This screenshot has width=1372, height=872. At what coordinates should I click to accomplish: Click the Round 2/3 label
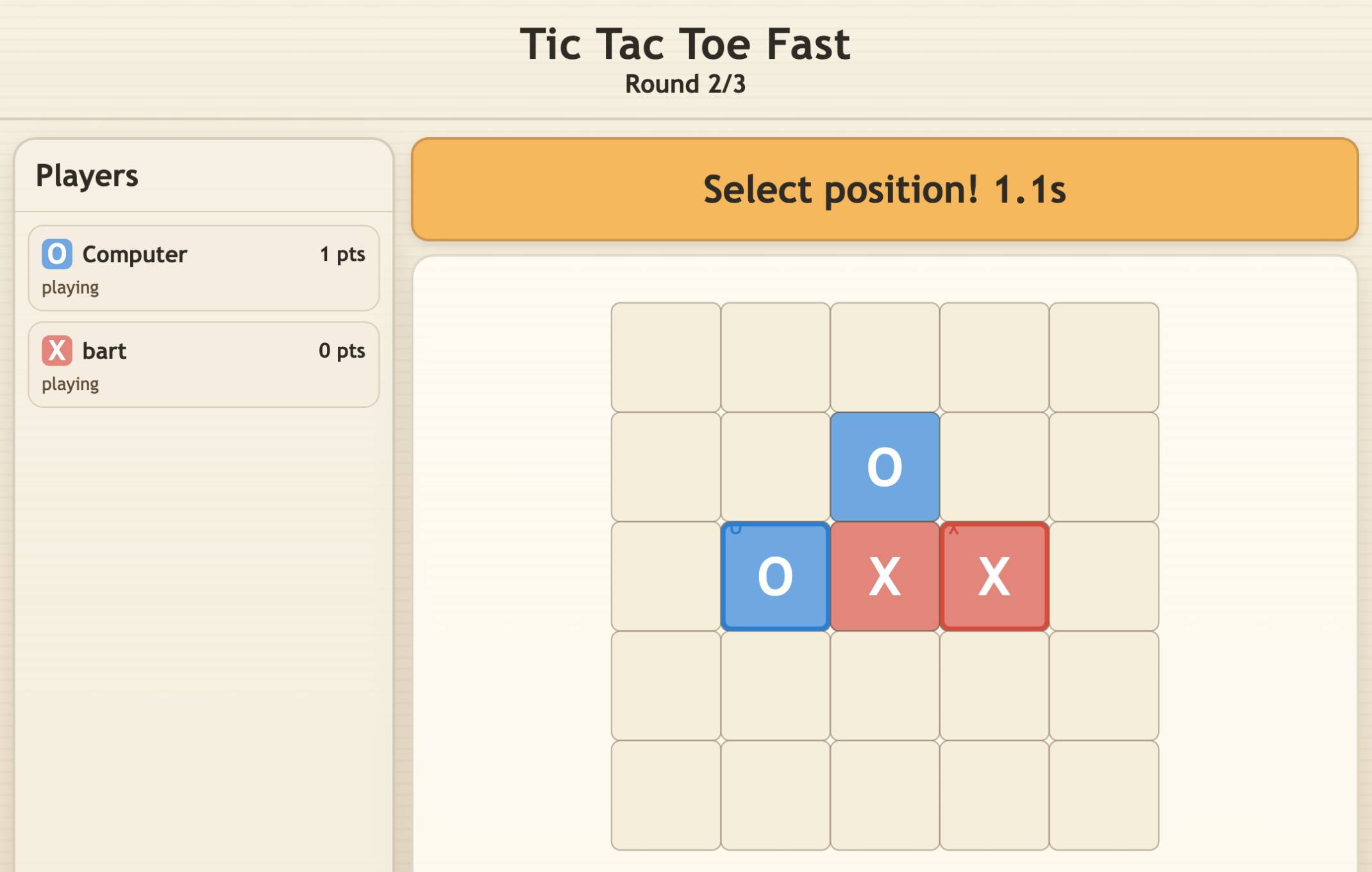685,83
